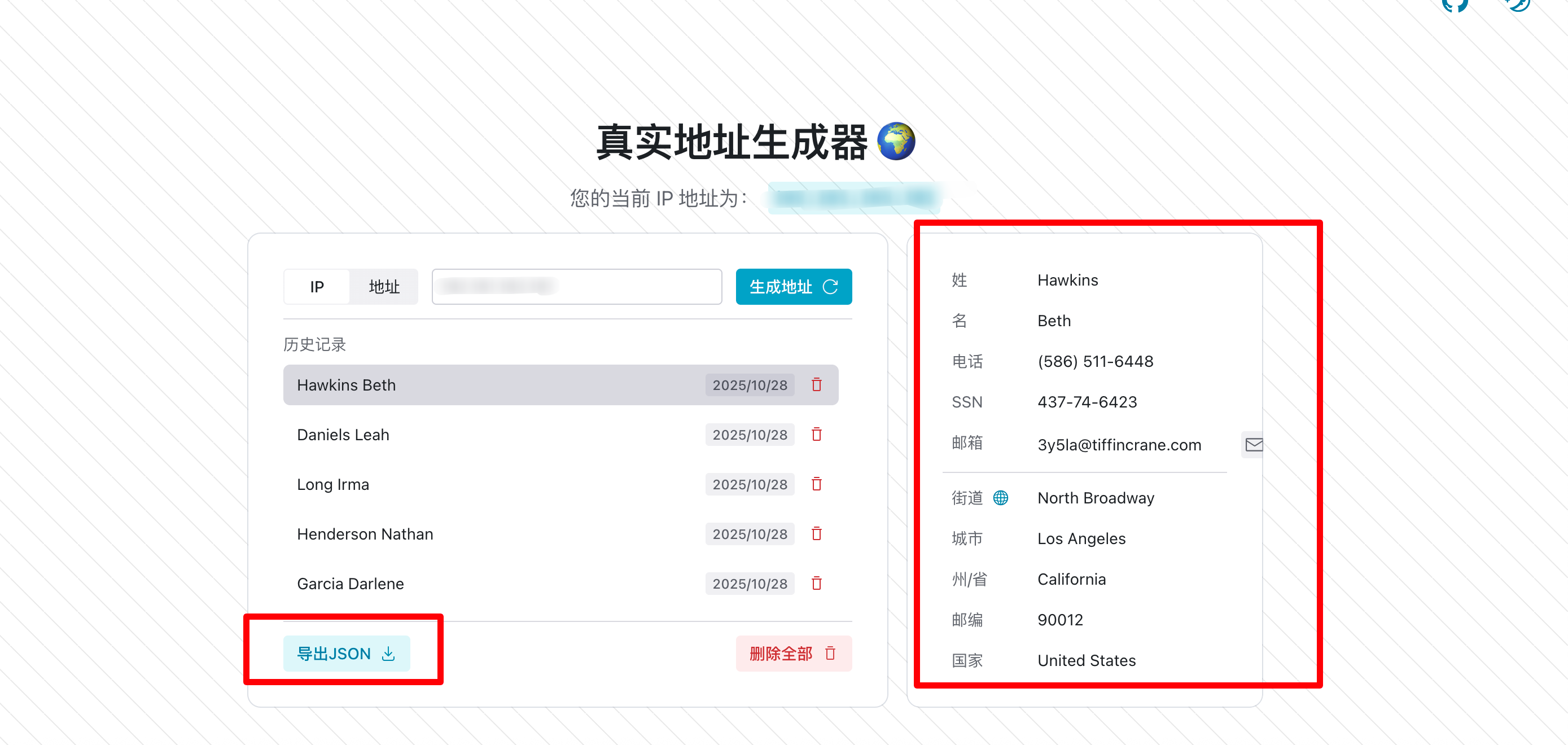Click the 删除全部 button
1568x745 pixels.
(x=793, y=653)
